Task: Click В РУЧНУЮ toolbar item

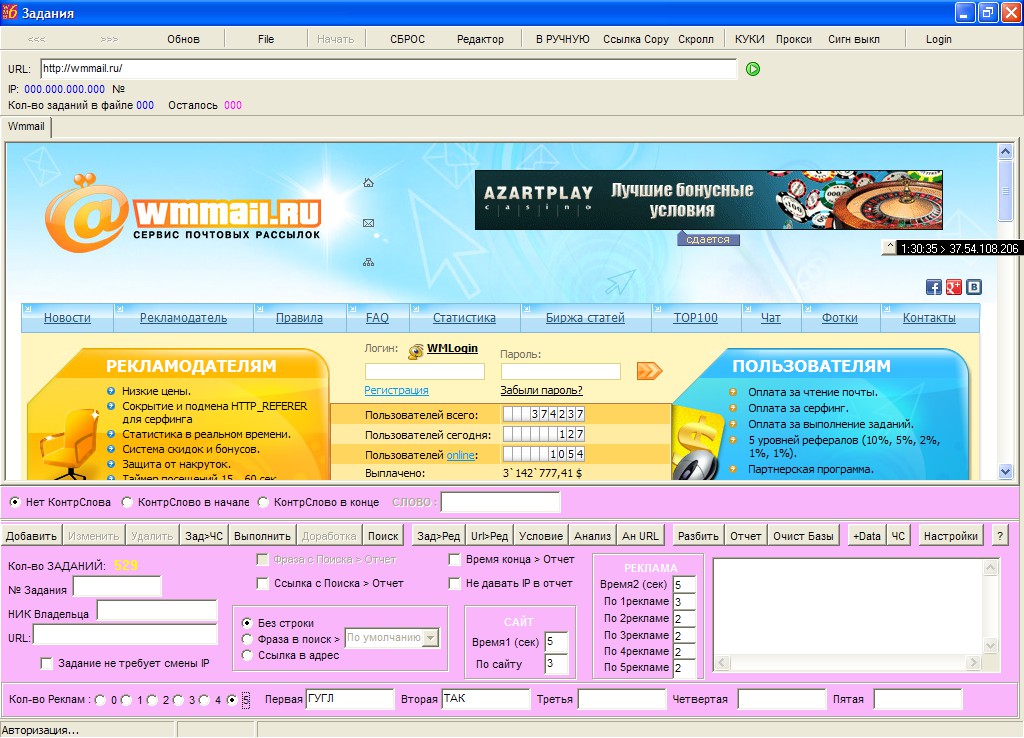Action: pyautogui.click(x=562, y=39)
